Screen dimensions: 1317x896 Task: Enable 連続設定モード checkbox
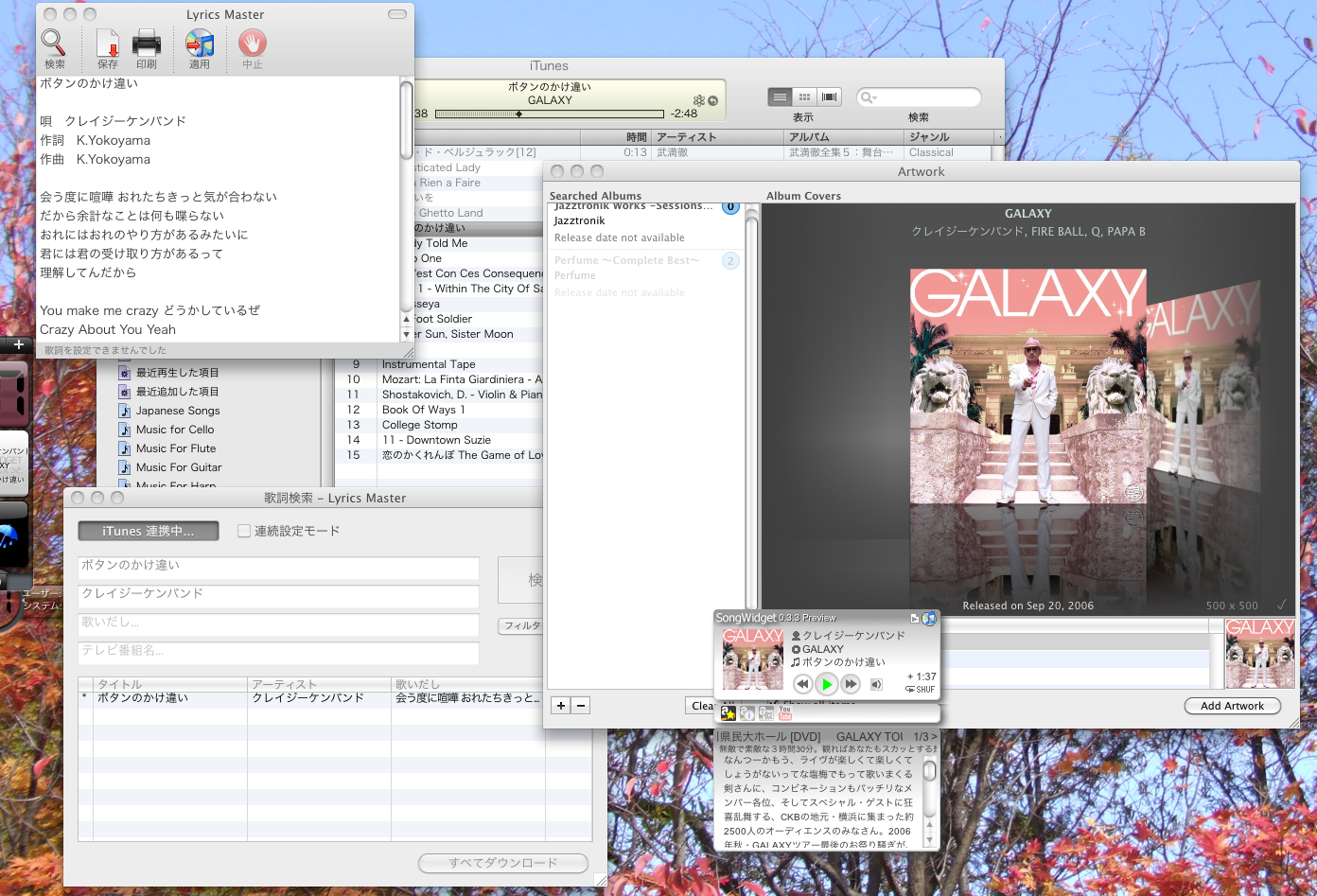[244, 531]
